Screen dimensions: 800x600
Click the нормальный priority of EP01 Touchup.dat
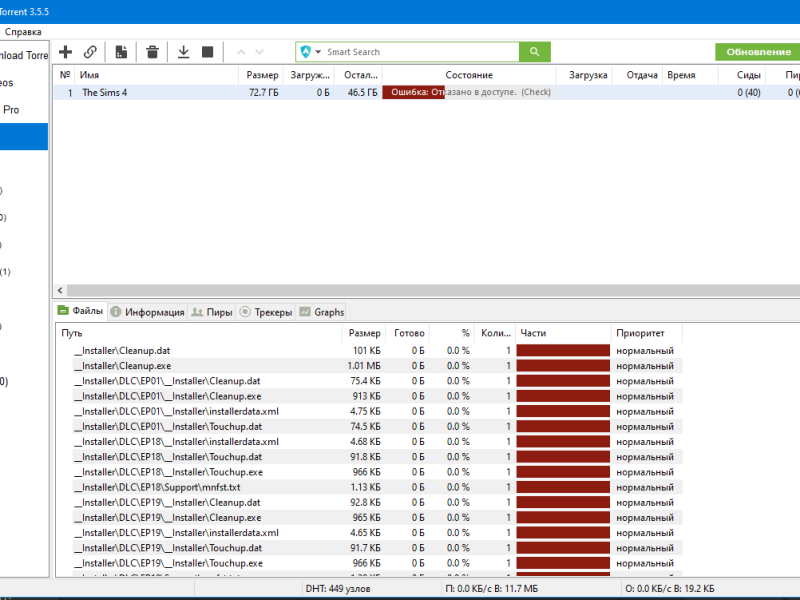click(x=645, y=427)
